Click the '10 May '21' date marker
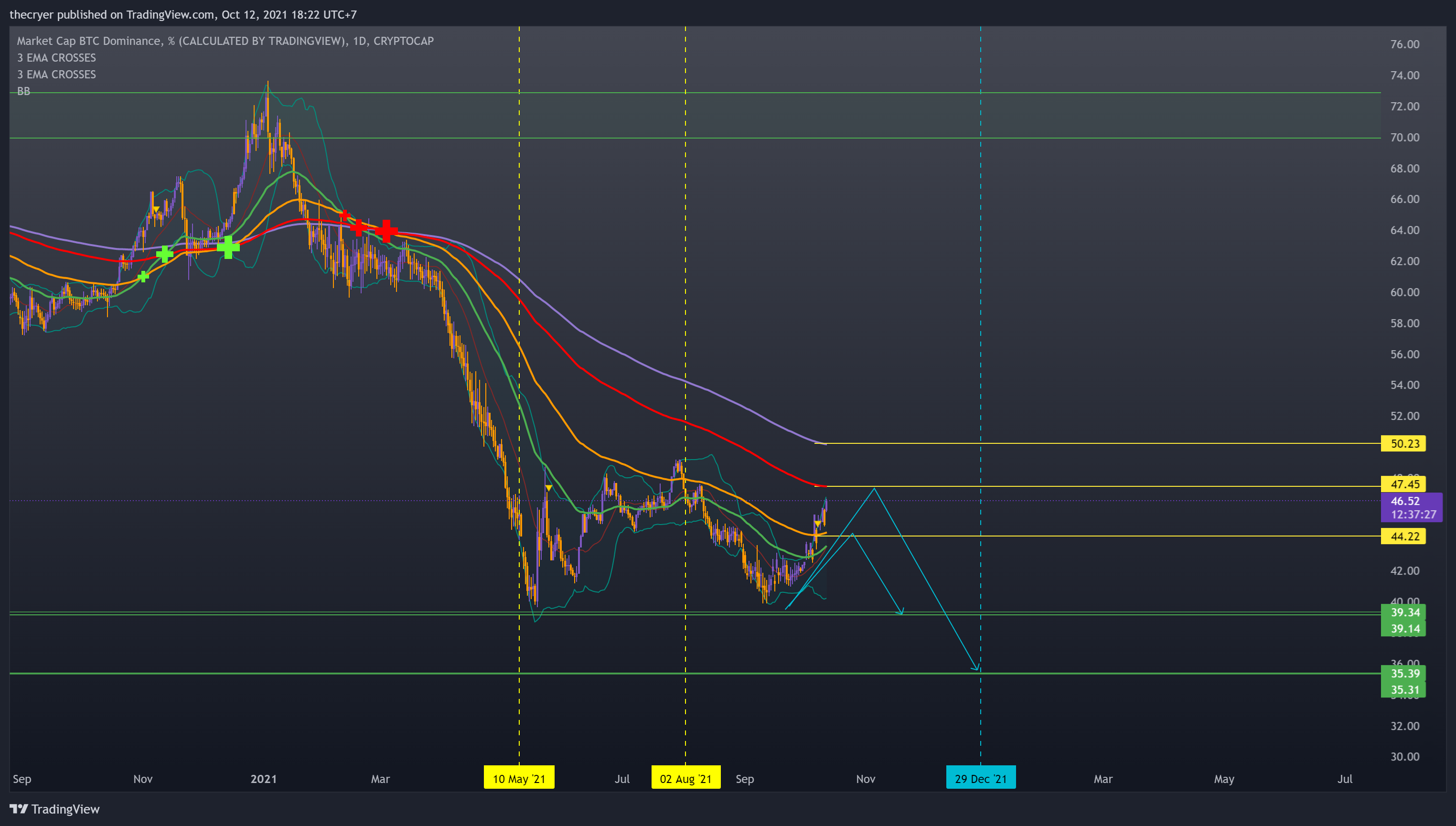 (x=519, y=778)
